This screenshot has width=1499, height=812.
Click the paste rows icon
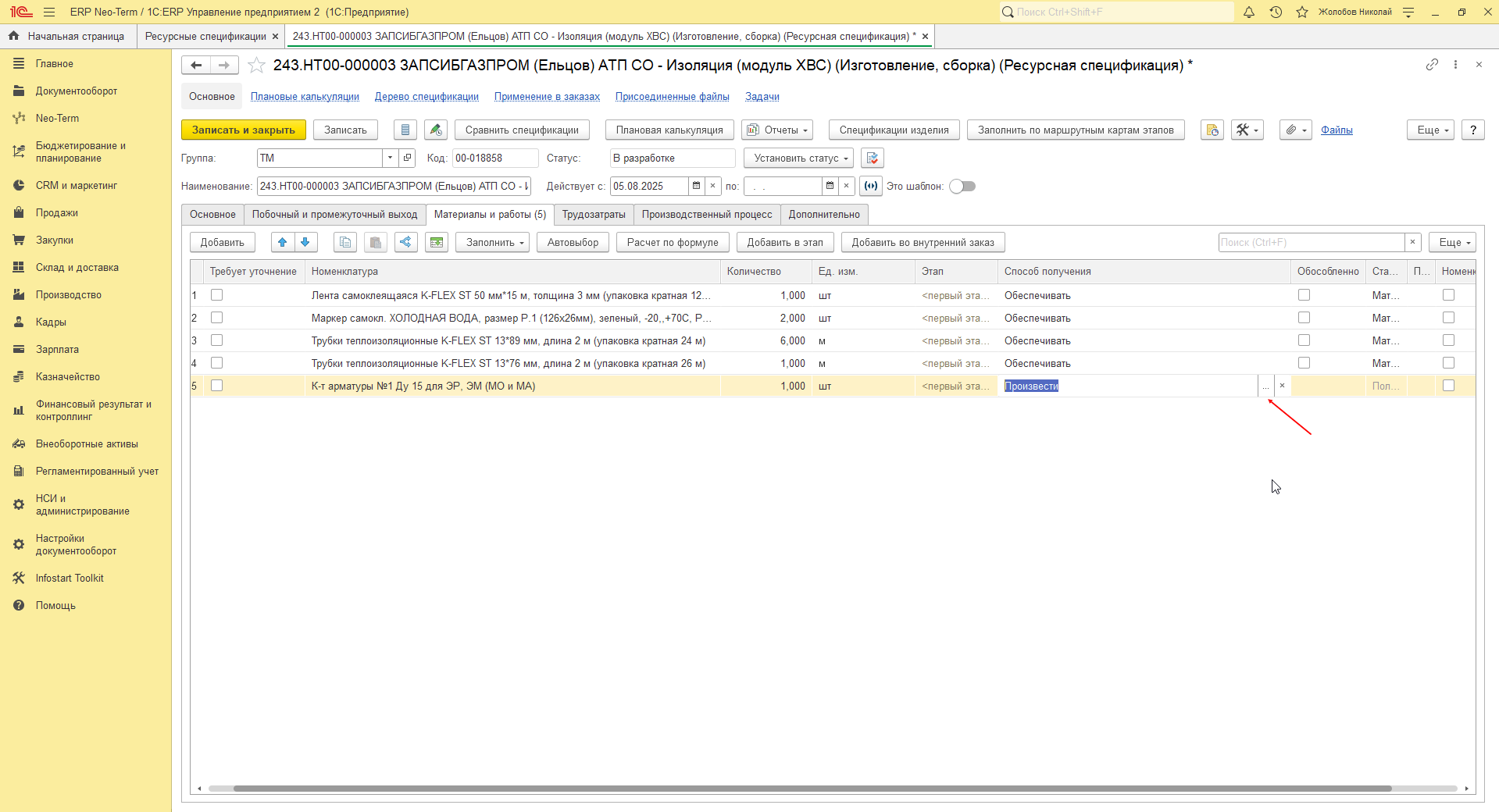pos(376,242)
